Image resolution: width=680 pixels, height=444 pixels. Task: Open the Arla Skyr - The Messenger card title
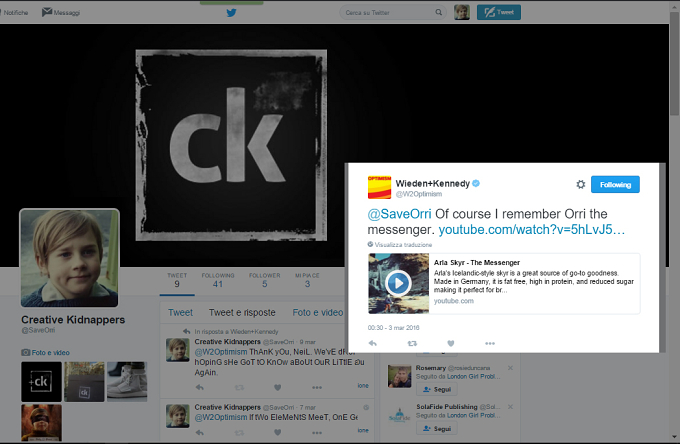(x=477, y=262)
